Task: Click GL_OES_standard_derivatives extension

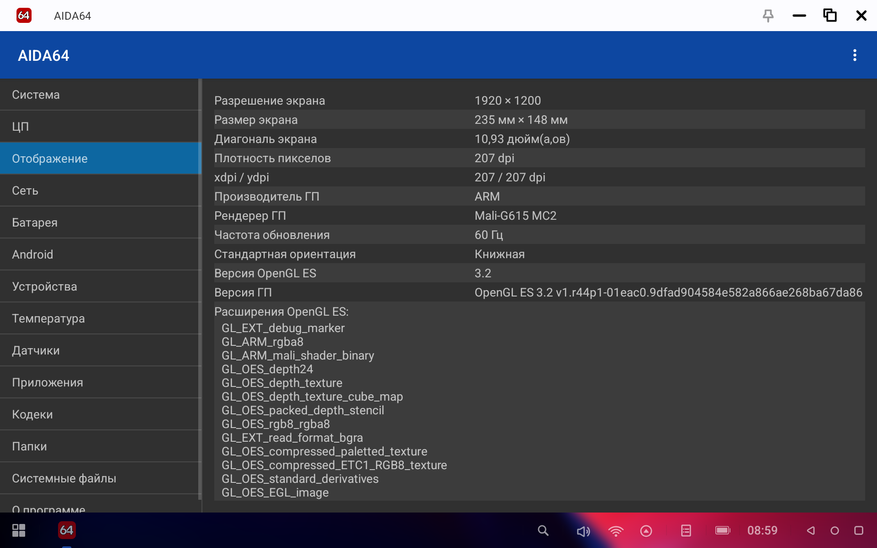Action: pyautogui.click(x=300, y=479)
